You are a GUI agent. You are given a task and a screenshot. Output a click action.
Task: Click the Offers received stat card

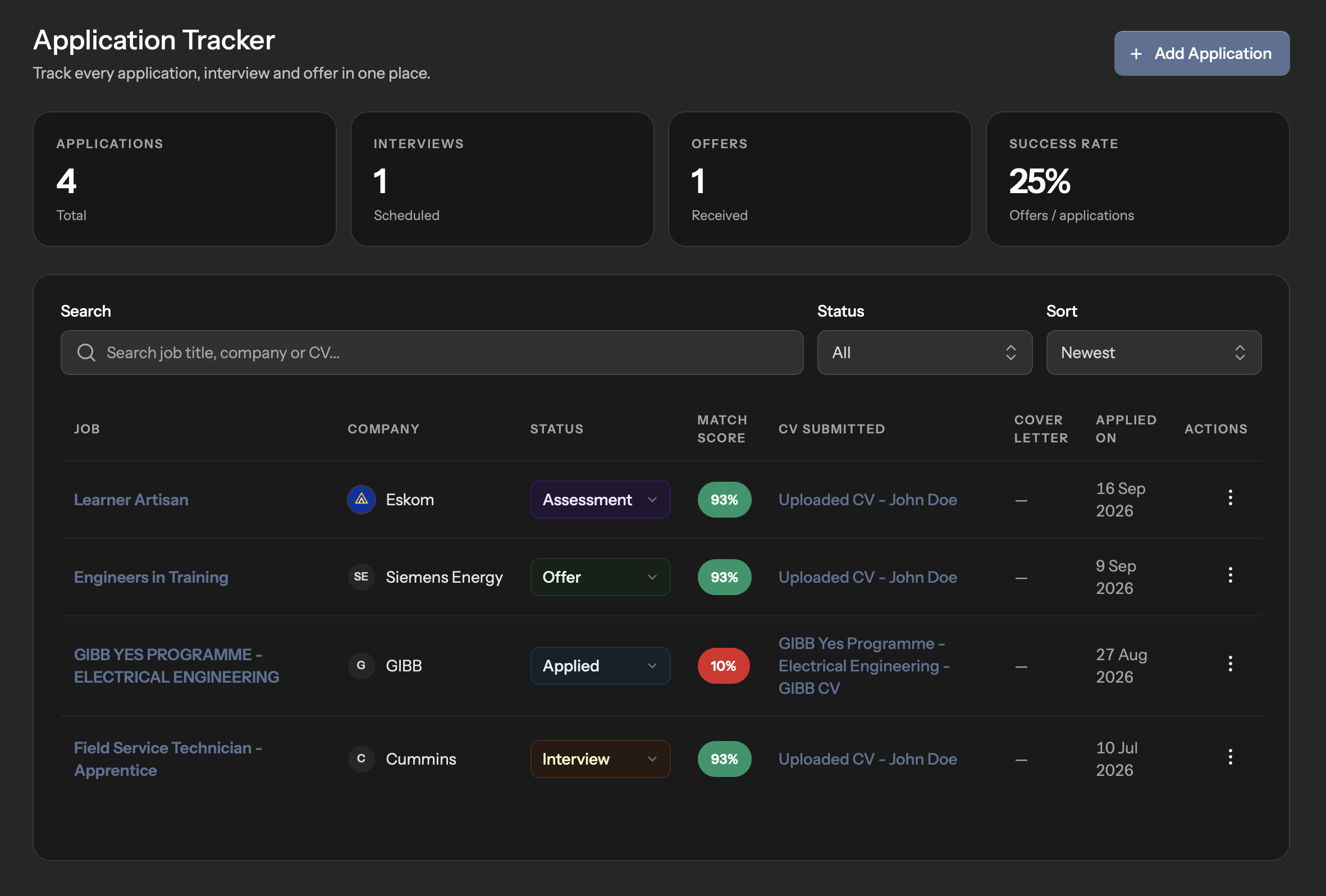(820, 179)
